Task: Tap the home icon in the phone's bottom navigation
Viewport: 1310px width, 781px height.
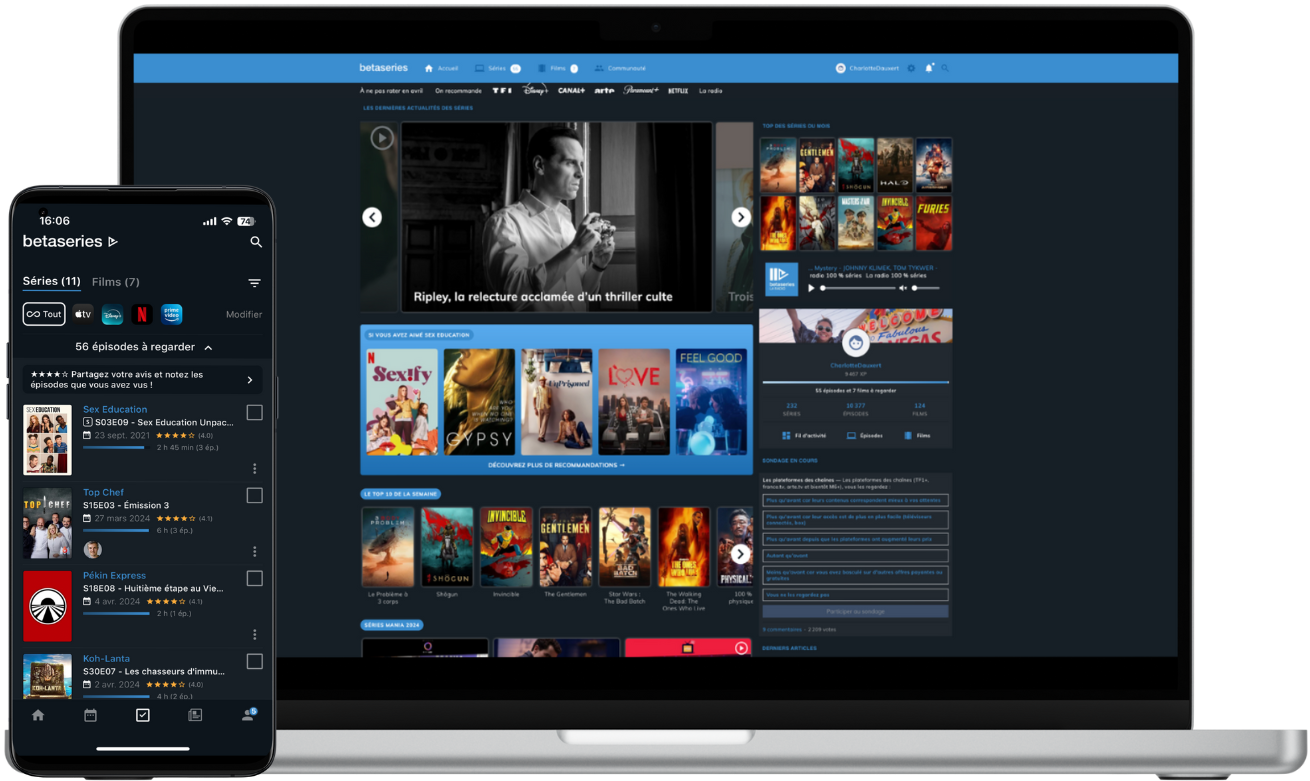Action: pos(38,715)
